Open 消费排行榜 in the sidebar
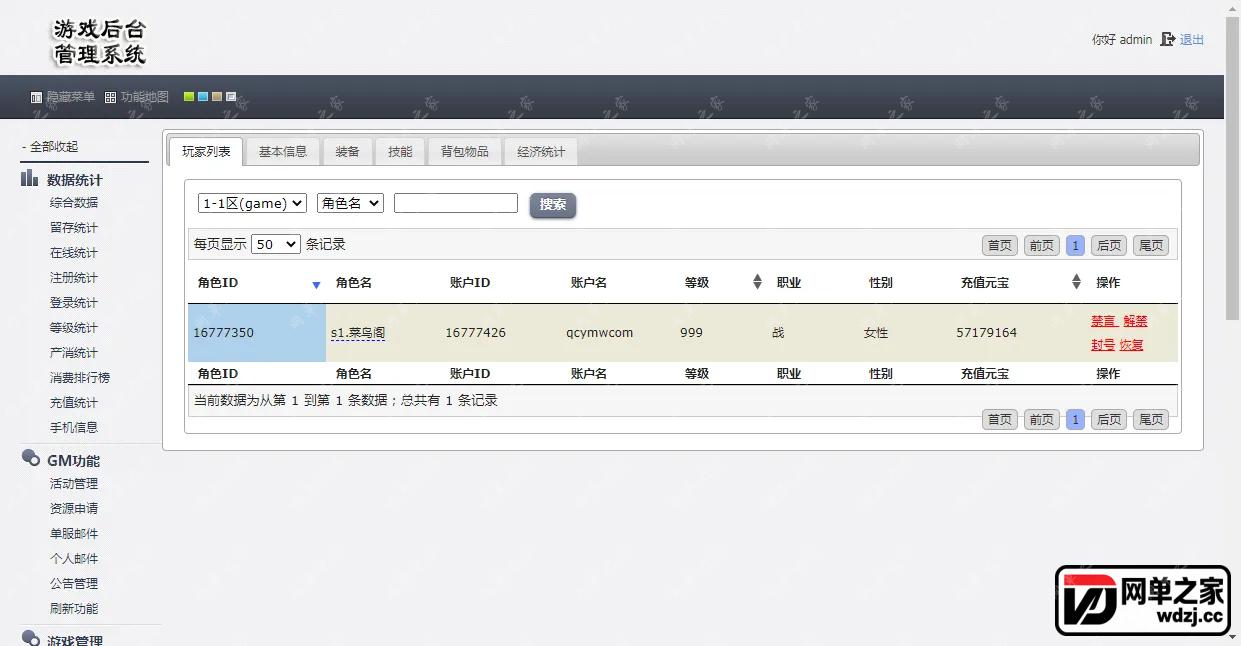 click(80, 377)
